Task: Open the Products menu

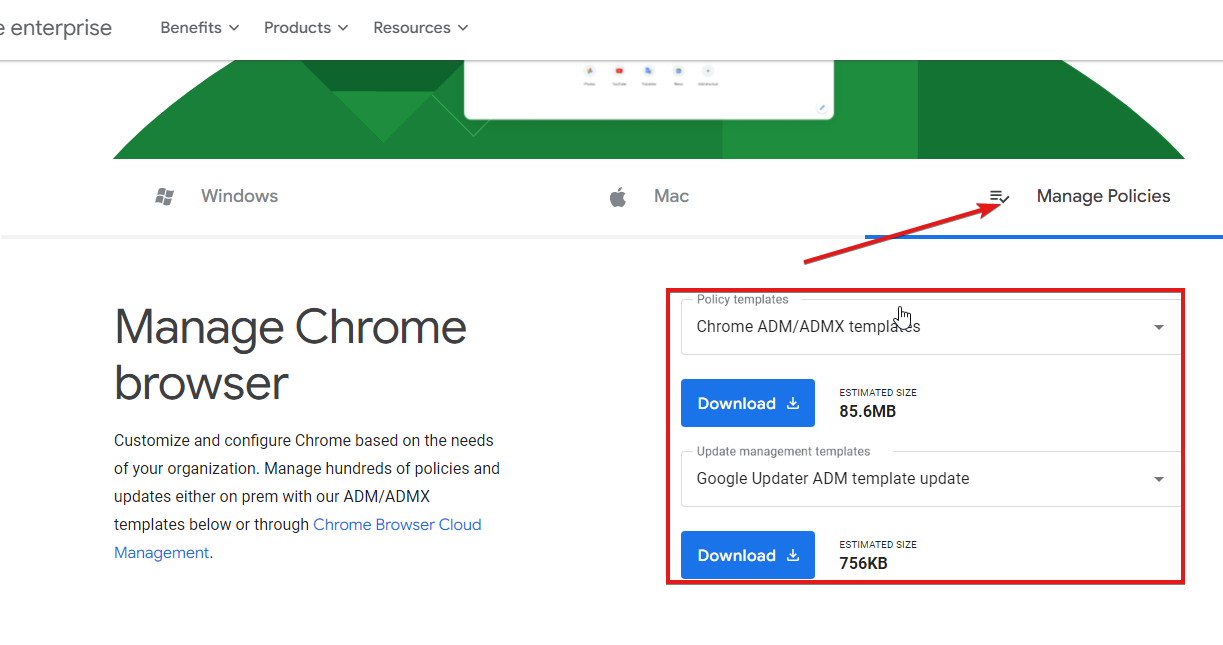Action: [x=306, y=28]
